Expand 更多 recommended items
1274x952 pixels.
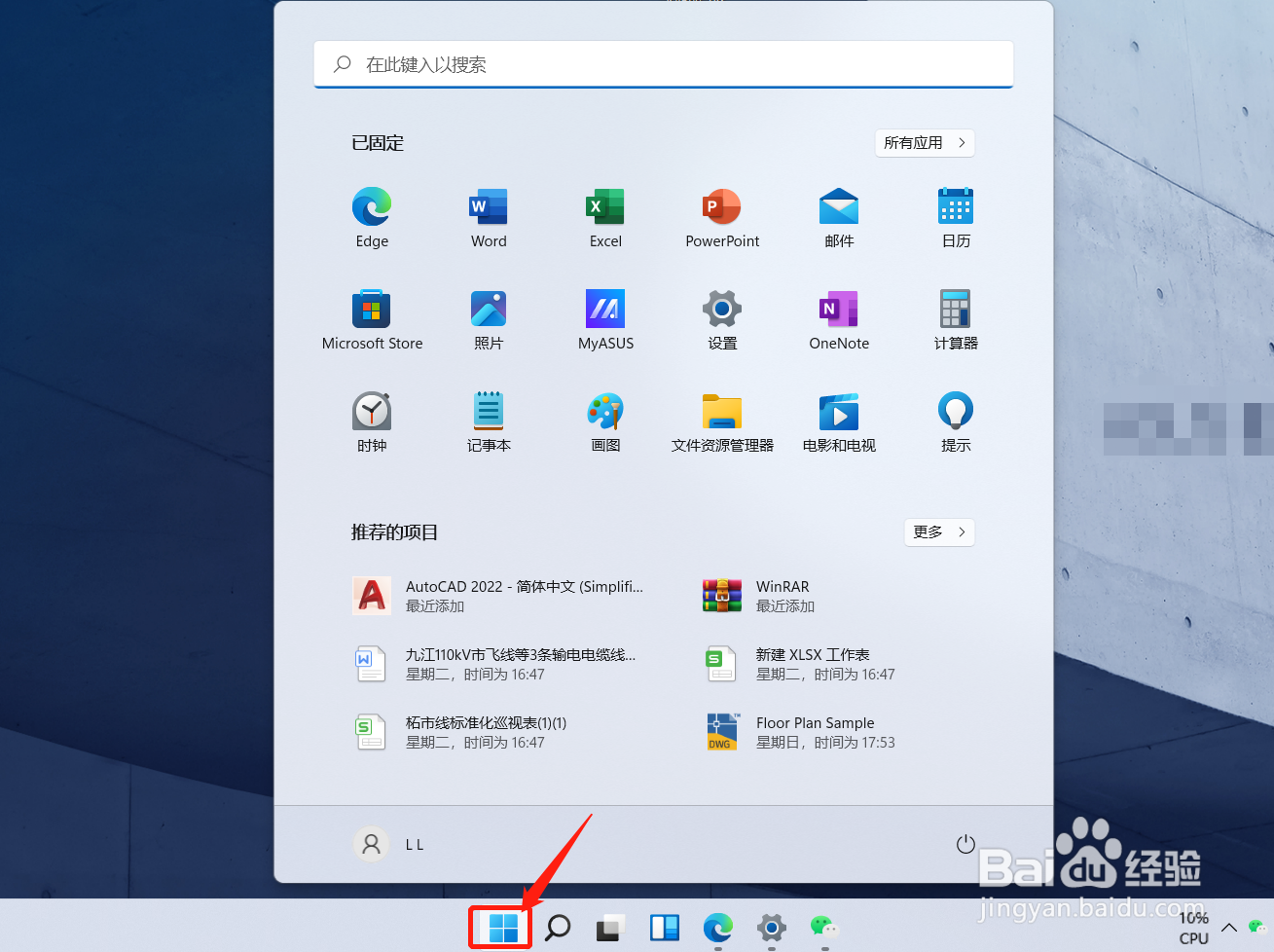[939, 532]
